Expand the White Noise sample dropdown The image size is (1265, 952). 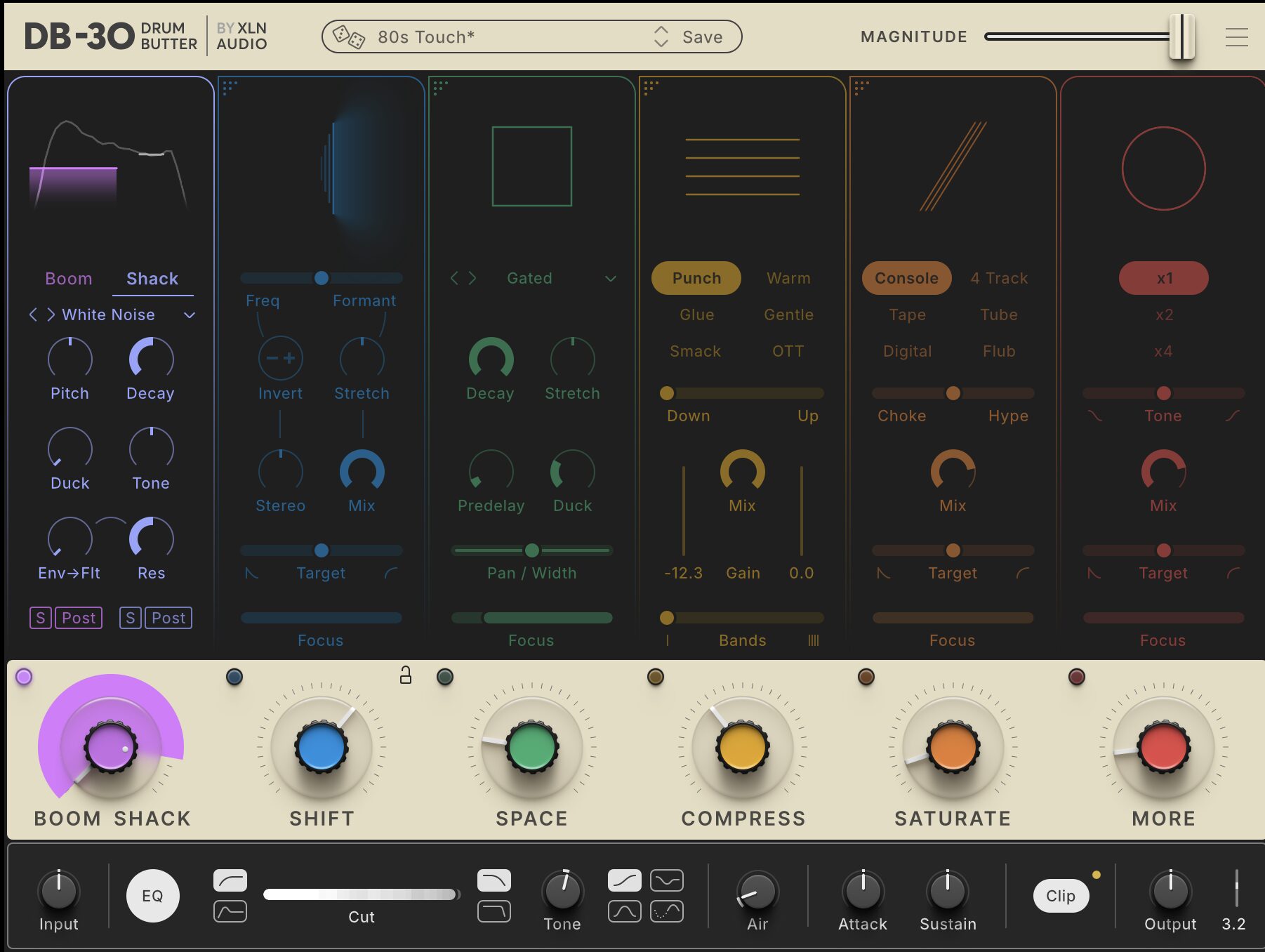pyautogui.click(x=189, y=315)
